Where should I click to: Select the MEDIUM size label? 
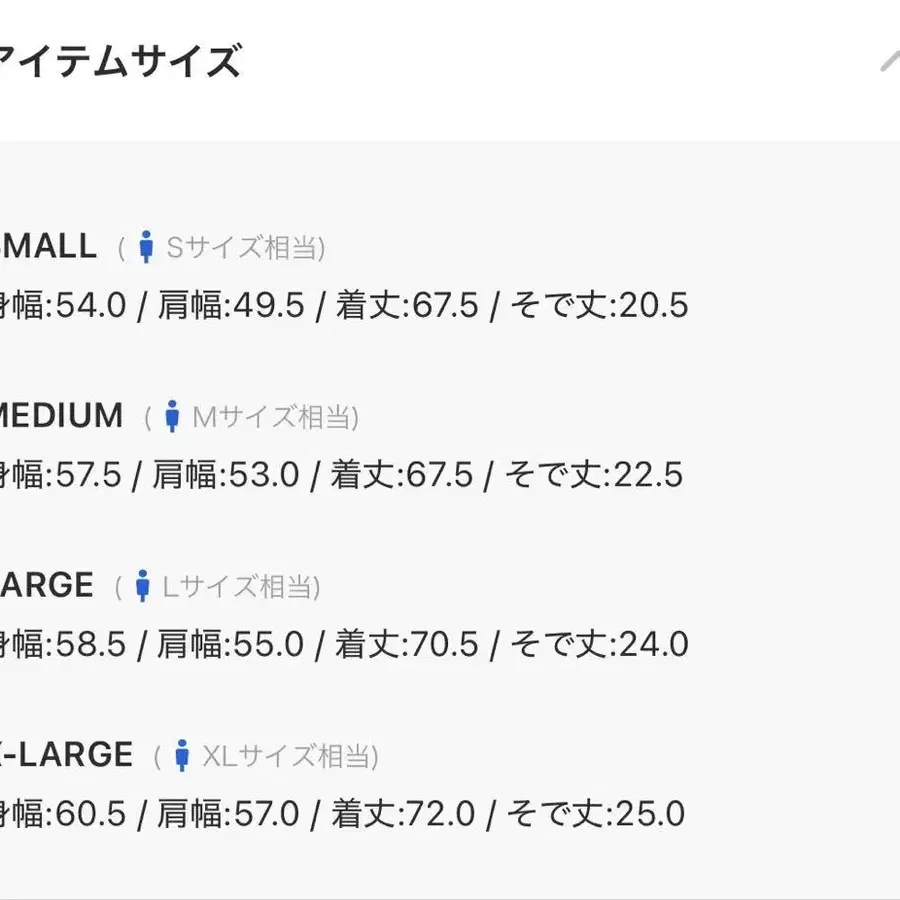click(x=61, y=416)
